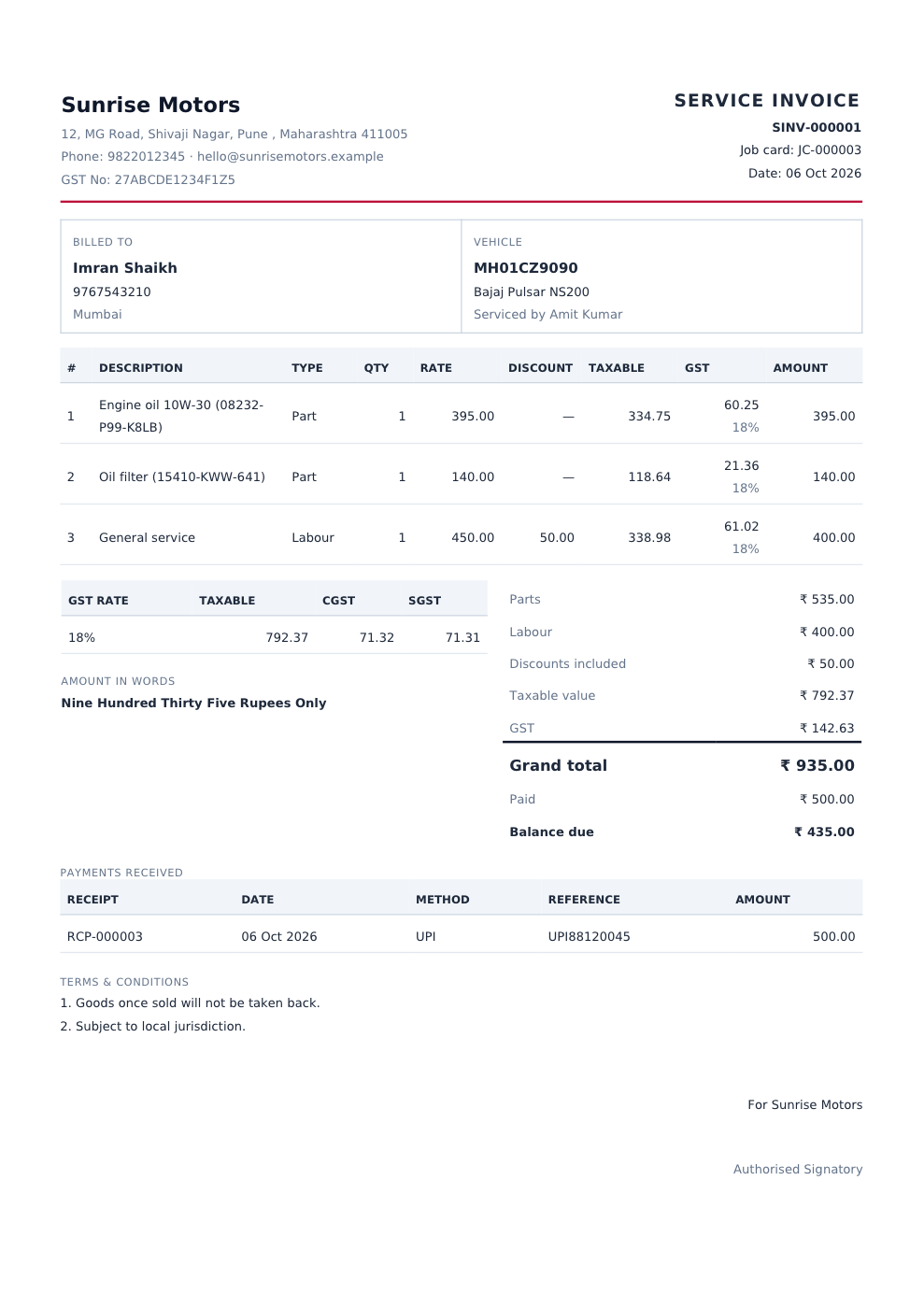Screen dimensions: 924x1308
Task: Select the CGST value 71.32
Action: [377, 637]
